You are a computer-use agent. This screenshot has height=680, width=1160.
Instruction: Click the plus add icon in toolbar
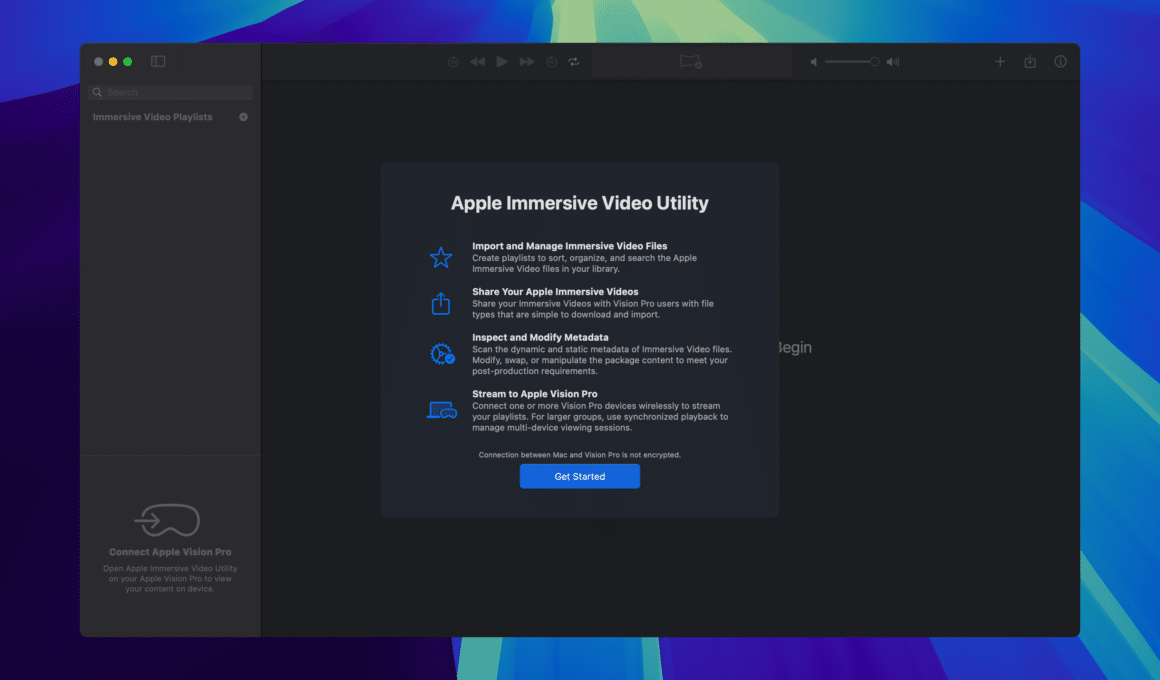click(x=999, y=62)
